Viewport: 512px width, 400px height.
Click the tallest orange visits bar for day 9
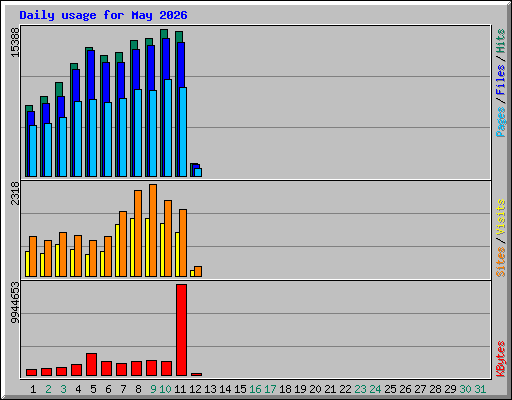click(x=153, y=230)
